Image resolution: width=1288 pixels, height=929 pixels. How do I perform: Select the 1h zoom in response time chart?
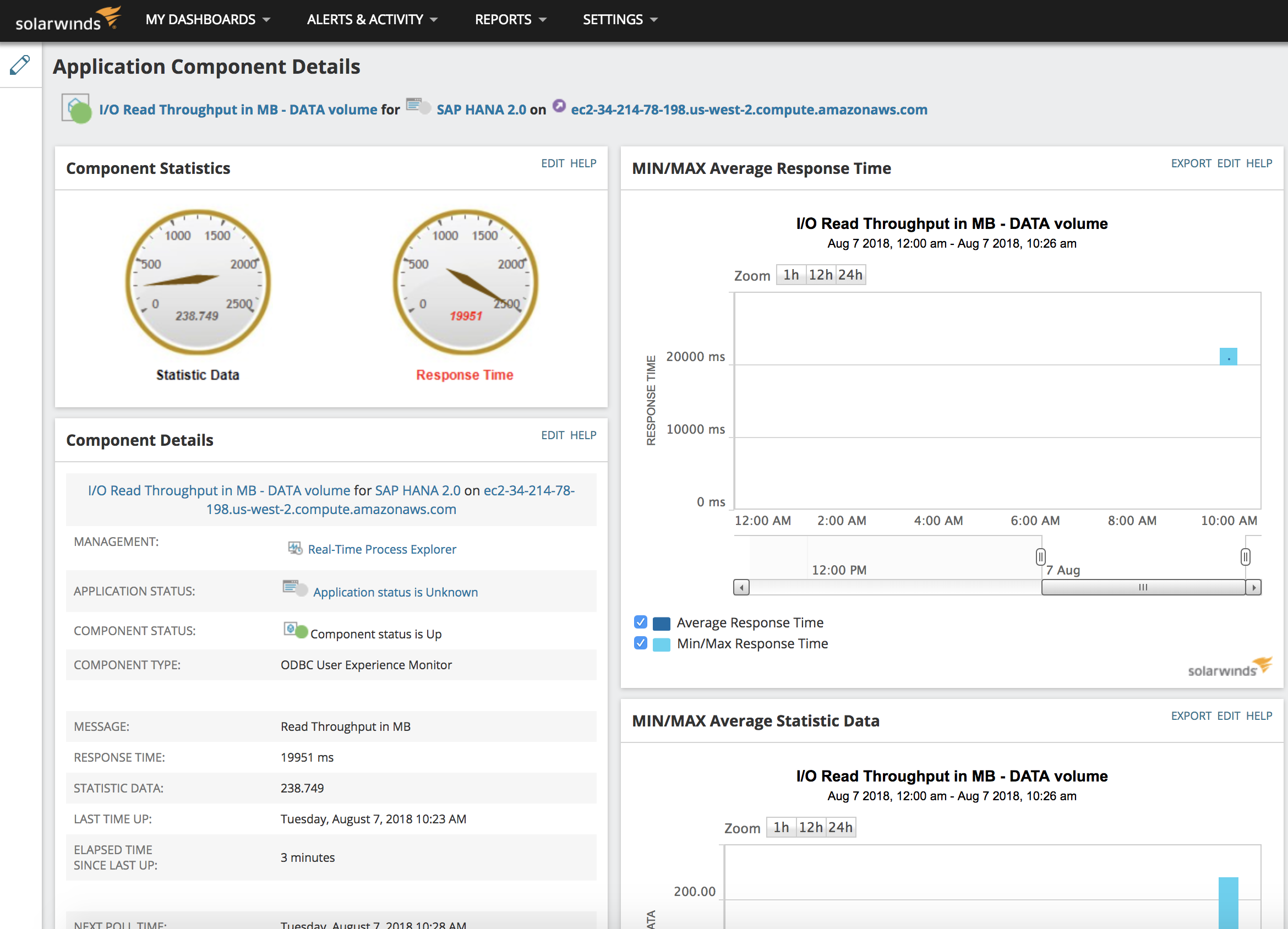click(790, 275)
